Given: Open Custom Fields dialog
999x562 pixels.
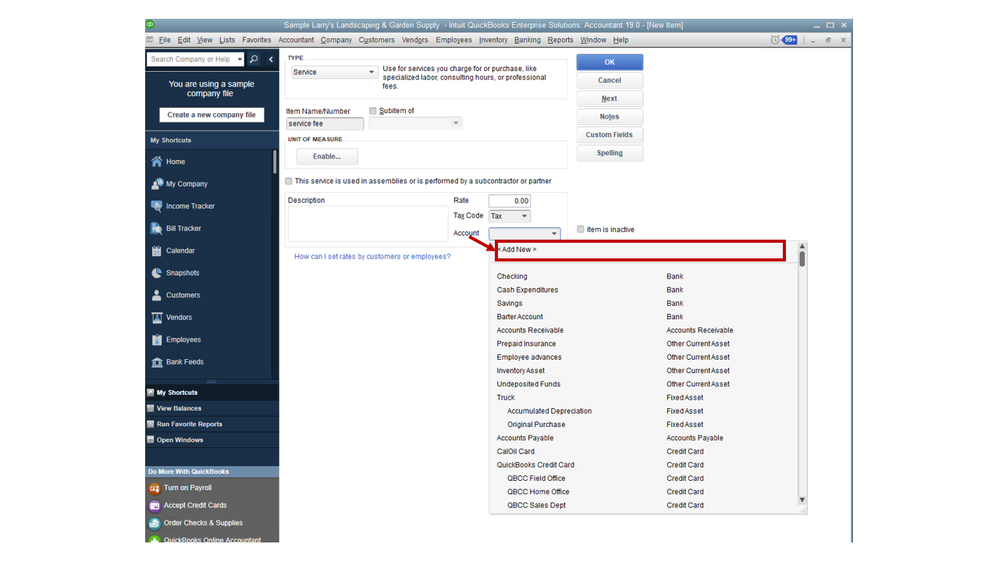Looking at the screenshot, I should tap(610, 135).
